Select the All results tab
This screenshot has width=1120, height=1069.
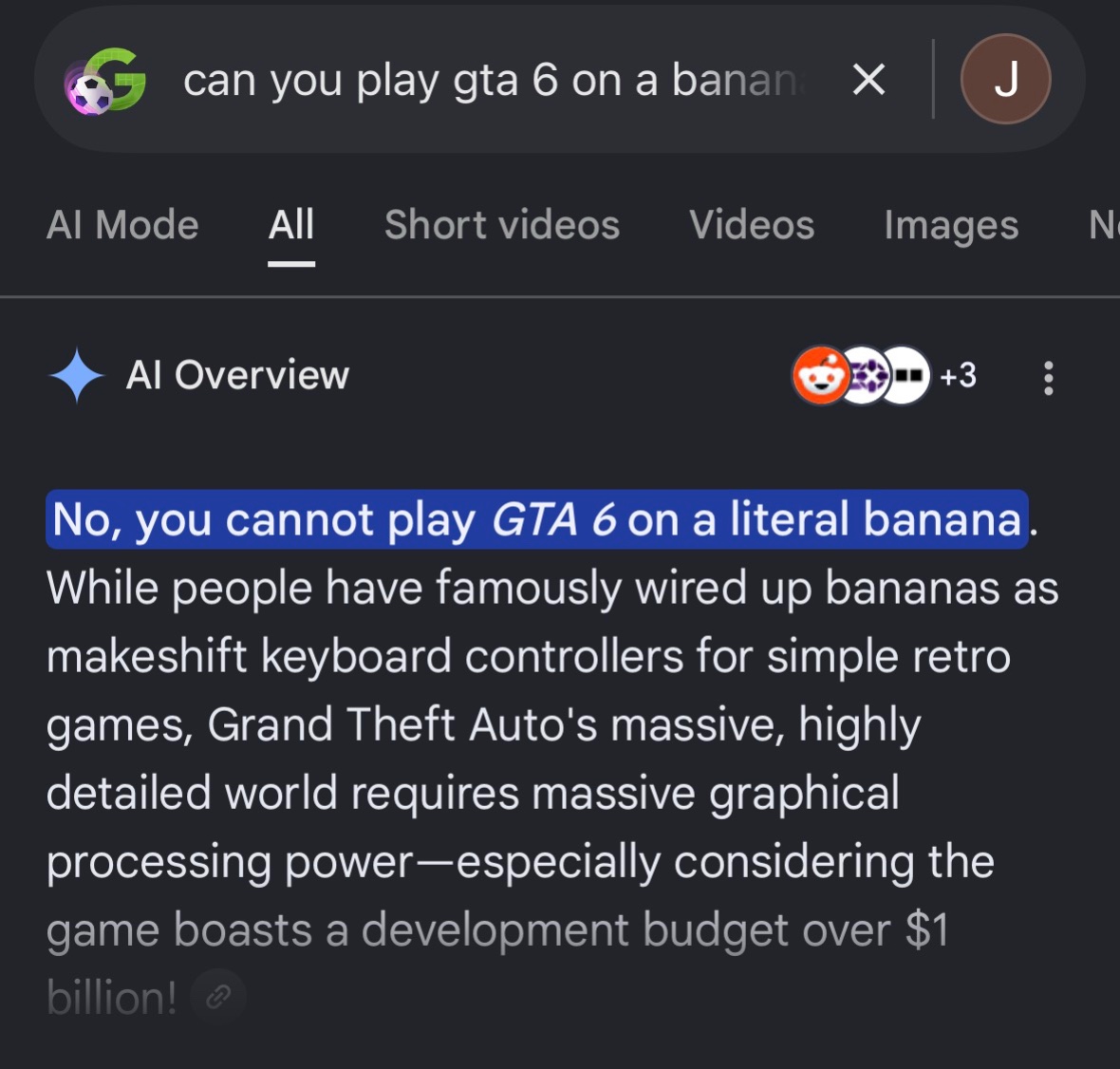click(290, 225)
